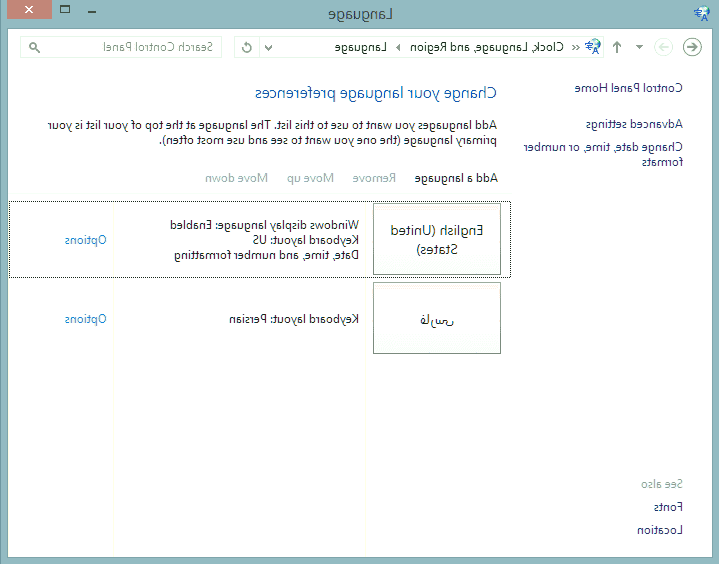The width and height of the screenshot is (719, 564).
Task: Open Options for English (United States)
Action: [x=85, y=240]
